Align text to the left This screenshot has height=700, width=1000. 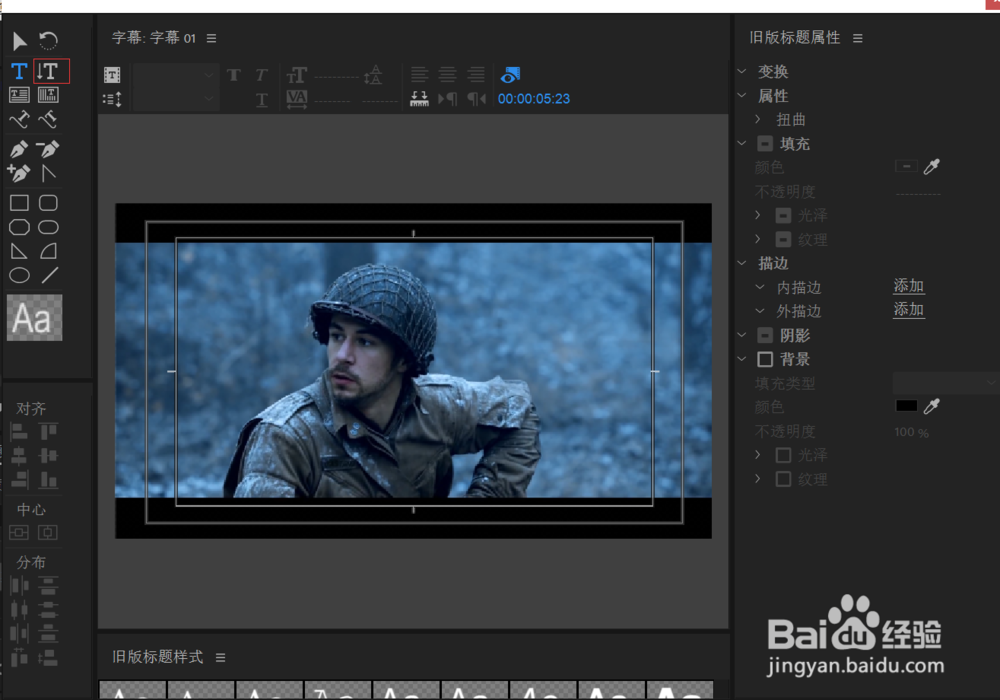[x=419, y=75]
